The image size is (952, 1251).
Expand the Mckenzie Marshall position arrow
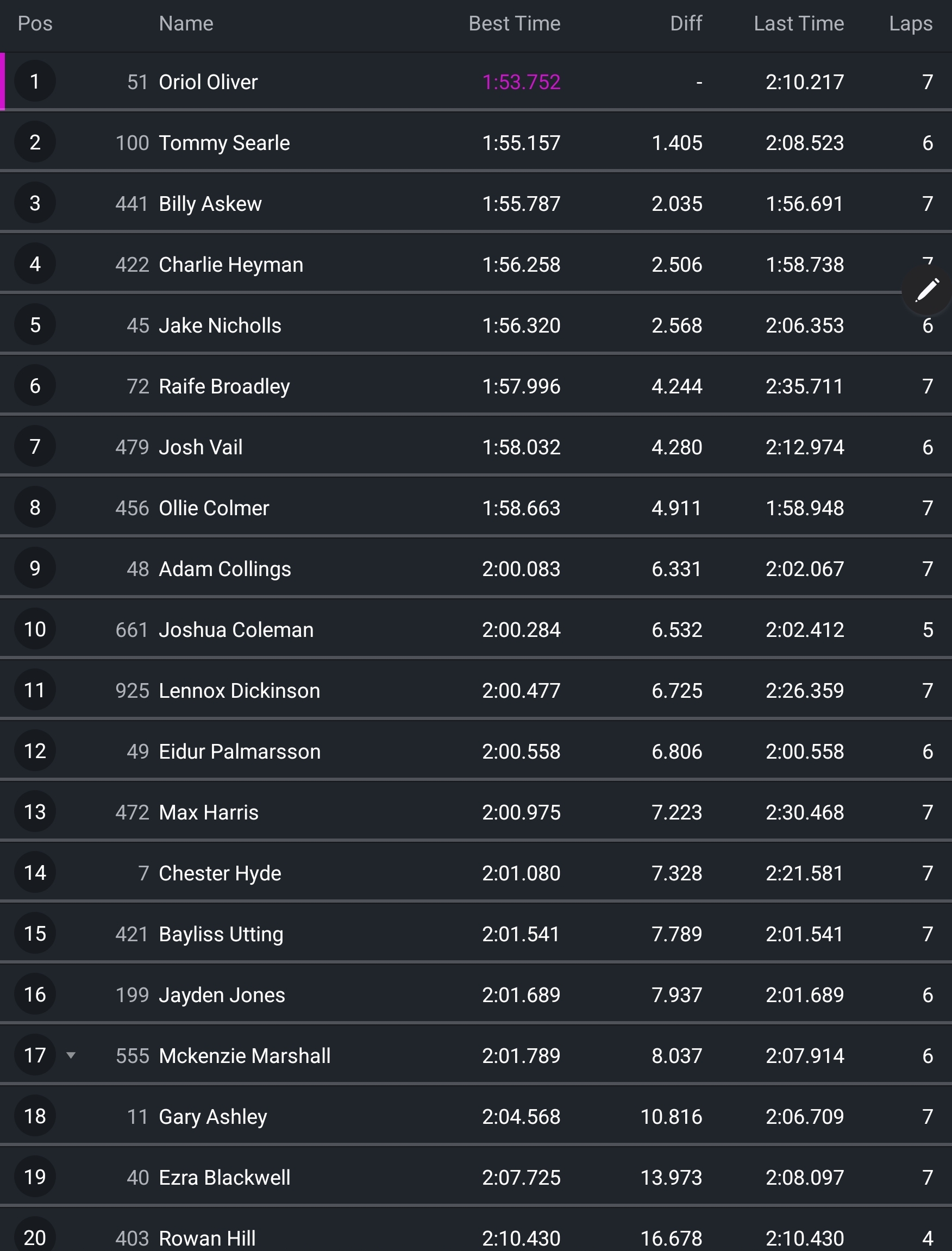click(71, 1055)
